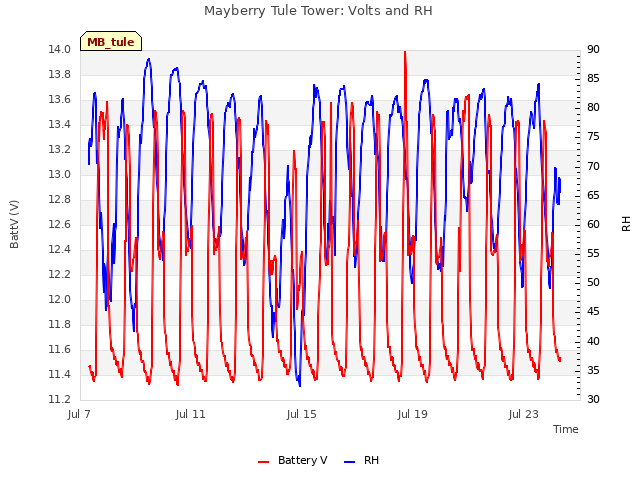640x480 pixels.
Task: Click the 30 RH tick label
Action: (x=593, y=400)
